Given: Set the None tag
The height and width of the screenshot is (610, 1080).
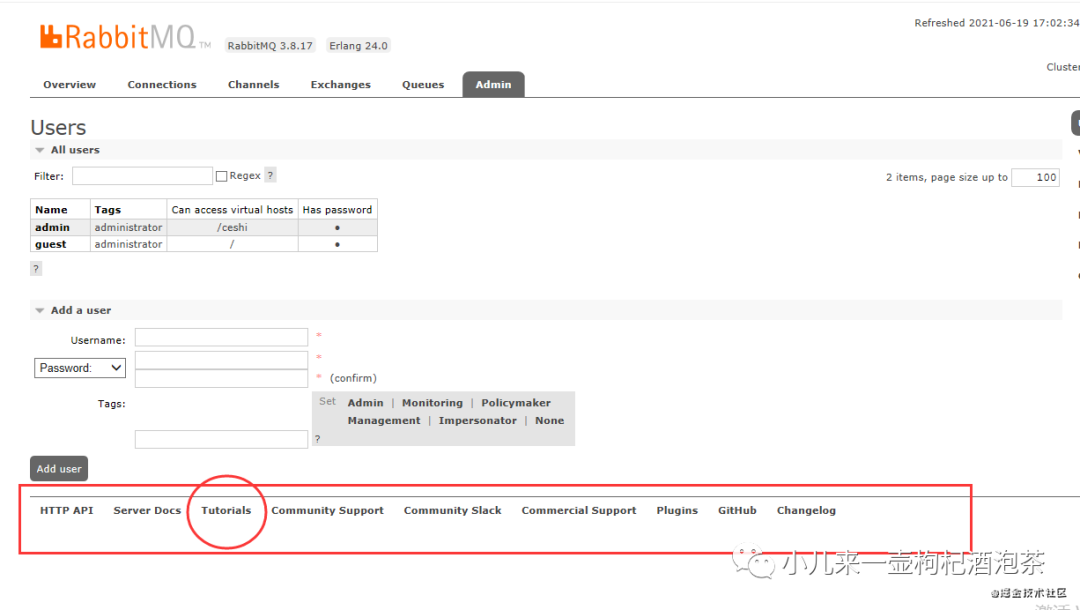Looking at the screenshot, I should click(550, 421).
